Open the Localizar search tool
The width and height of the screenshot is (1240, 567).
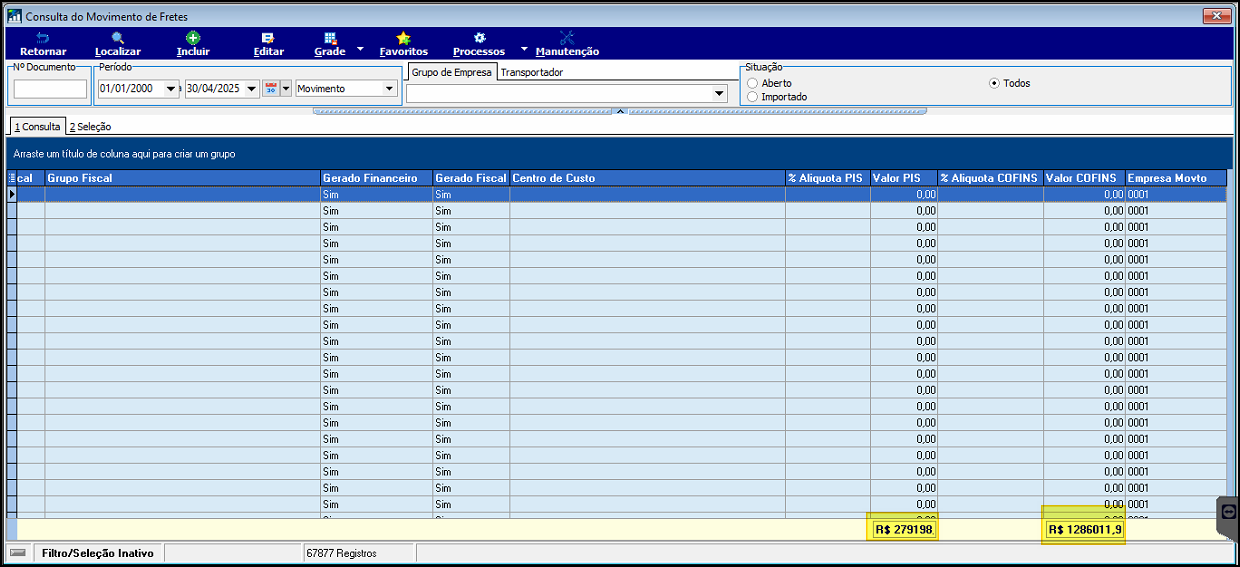[x=118, y=44]
